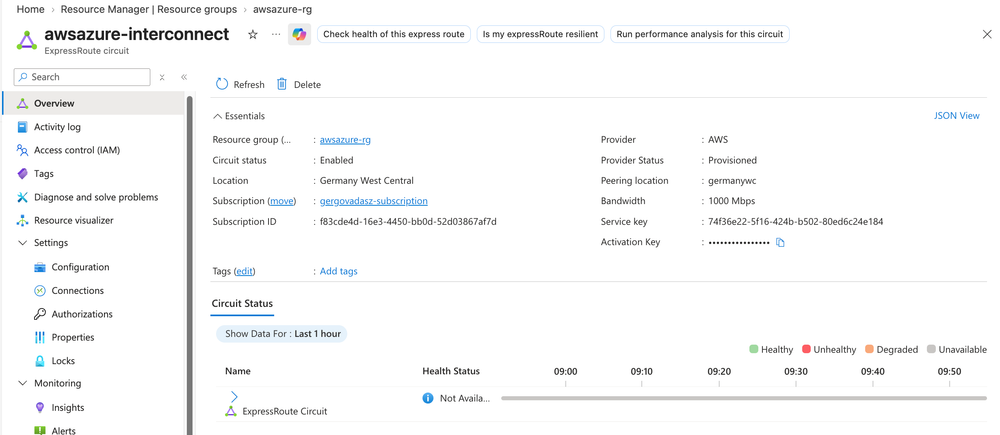
Task: Click the Authorizations key icon
Action: (x=40, y=314)
